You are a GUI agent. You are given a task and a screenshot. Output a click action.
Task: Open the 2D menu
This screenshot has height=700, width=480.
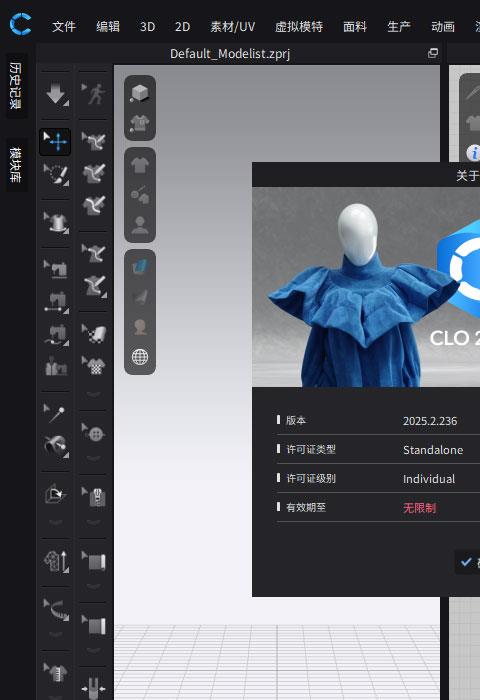point(182,27)
